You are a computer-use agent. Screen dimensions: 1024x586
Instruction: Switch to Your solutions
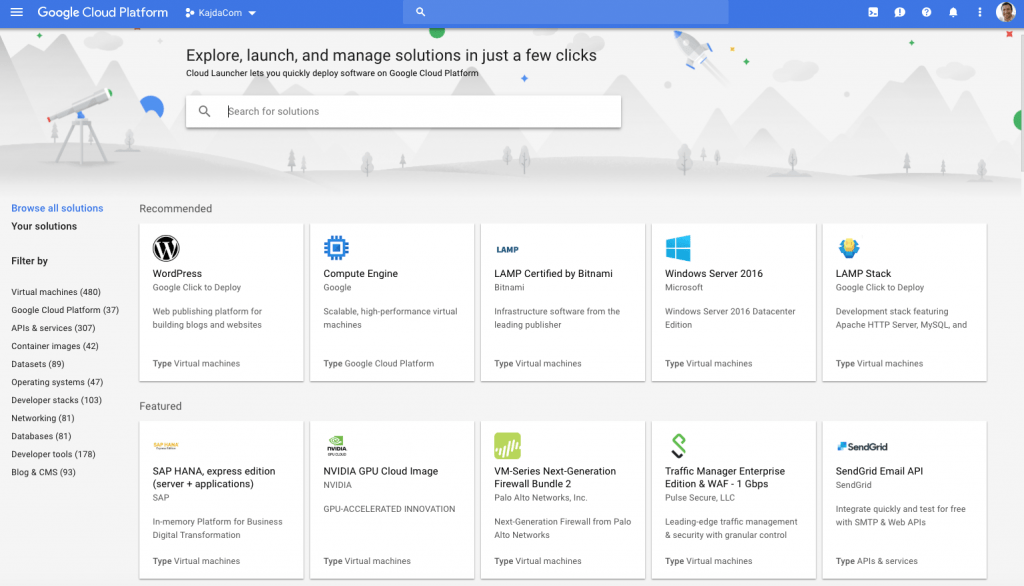coord(44,226)
